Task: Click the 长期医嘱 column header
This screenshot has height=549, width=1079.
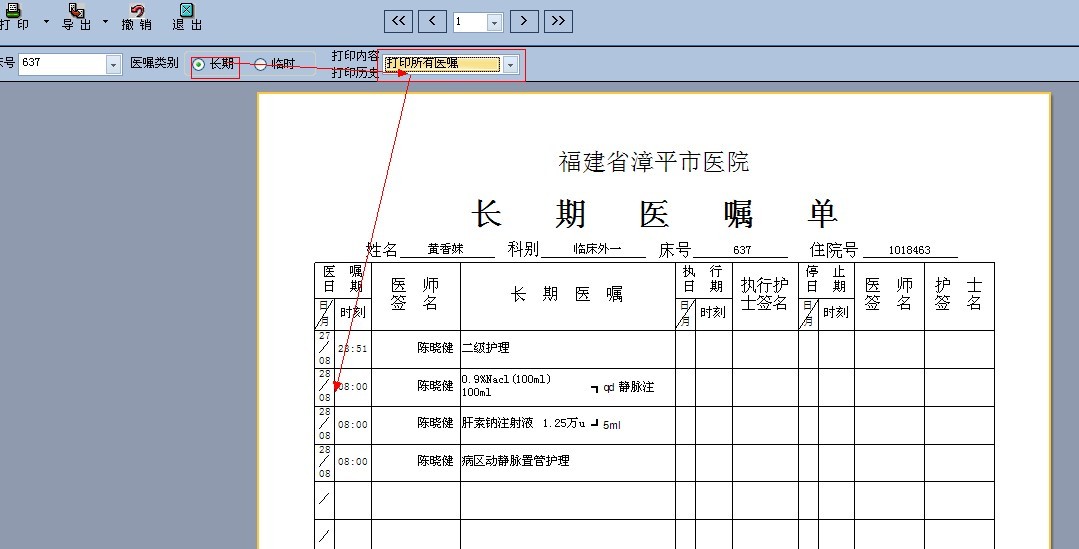Action: click(567, 294)
